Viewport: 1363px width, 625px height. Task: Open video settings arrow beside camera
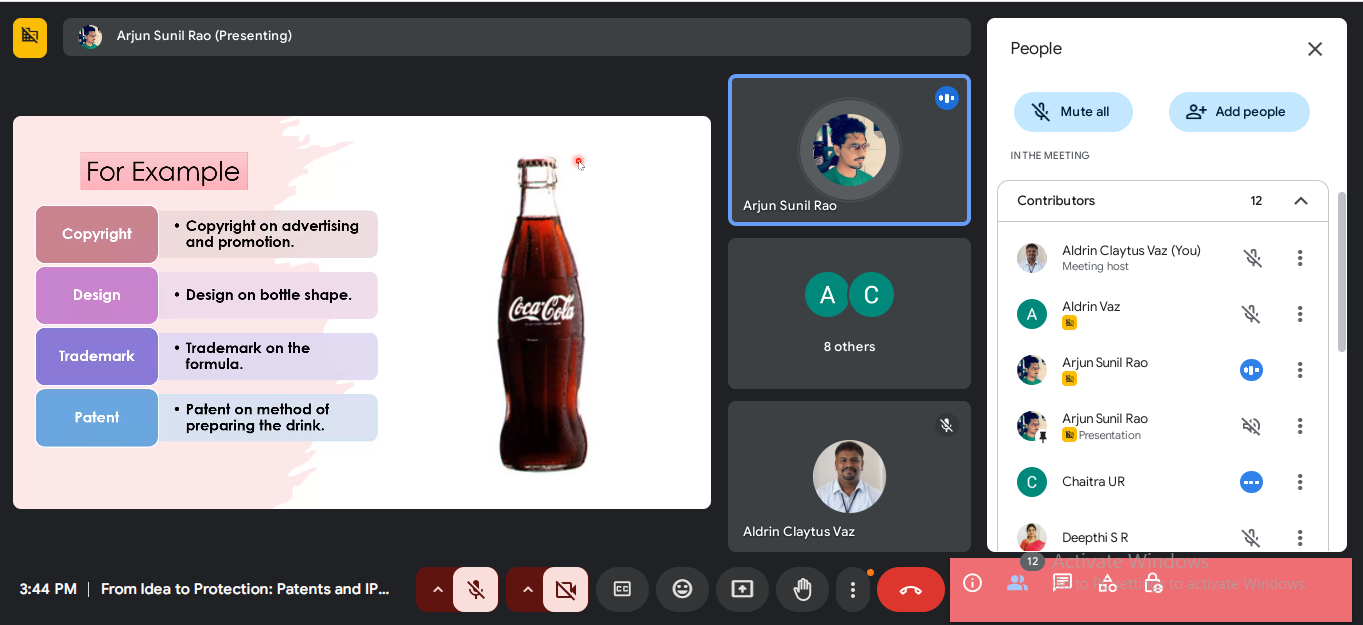526,590
